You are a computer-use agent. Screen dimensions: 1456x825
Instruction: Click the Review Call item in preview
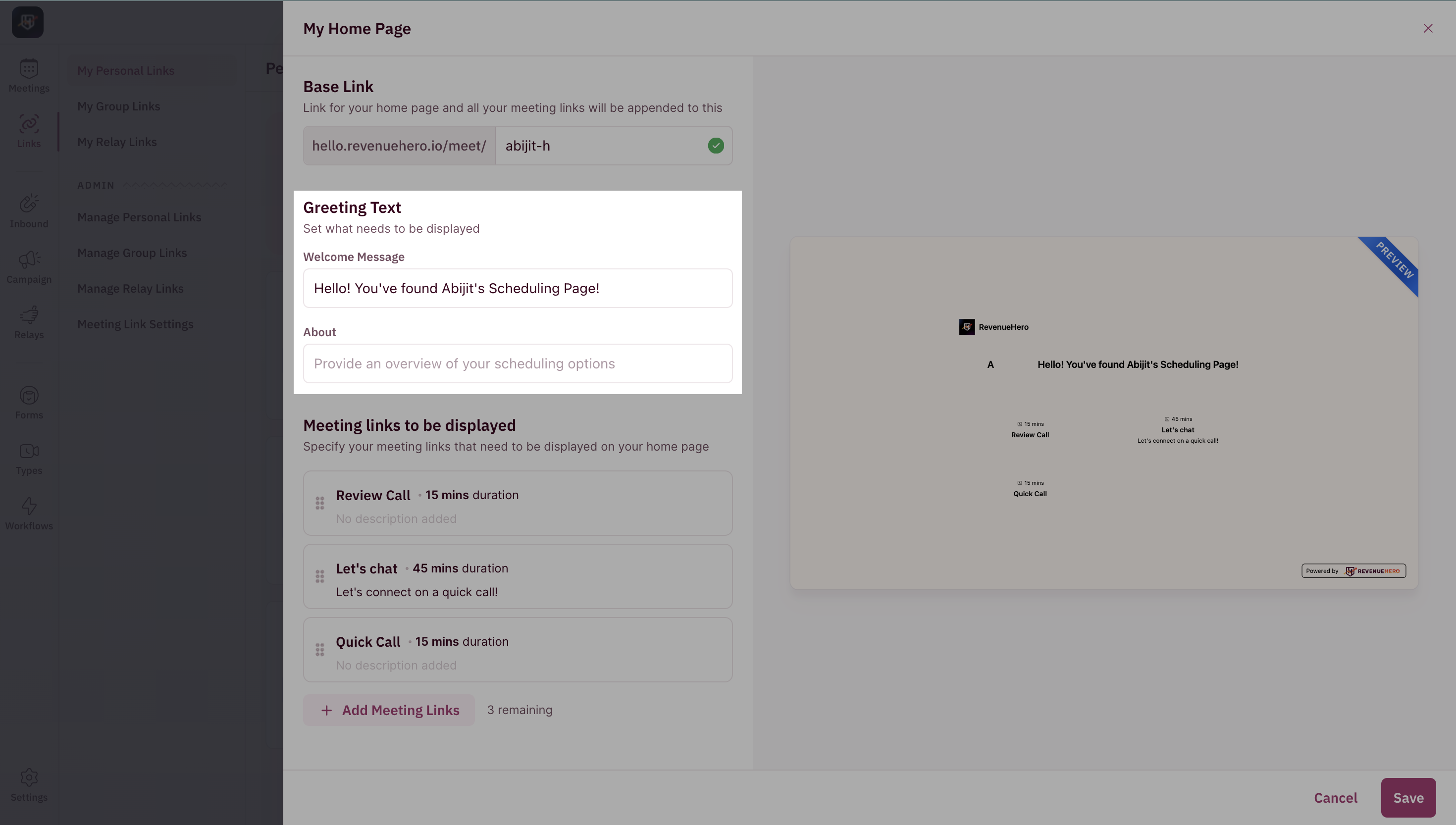pyautogui.click(x=1030, y=430)
